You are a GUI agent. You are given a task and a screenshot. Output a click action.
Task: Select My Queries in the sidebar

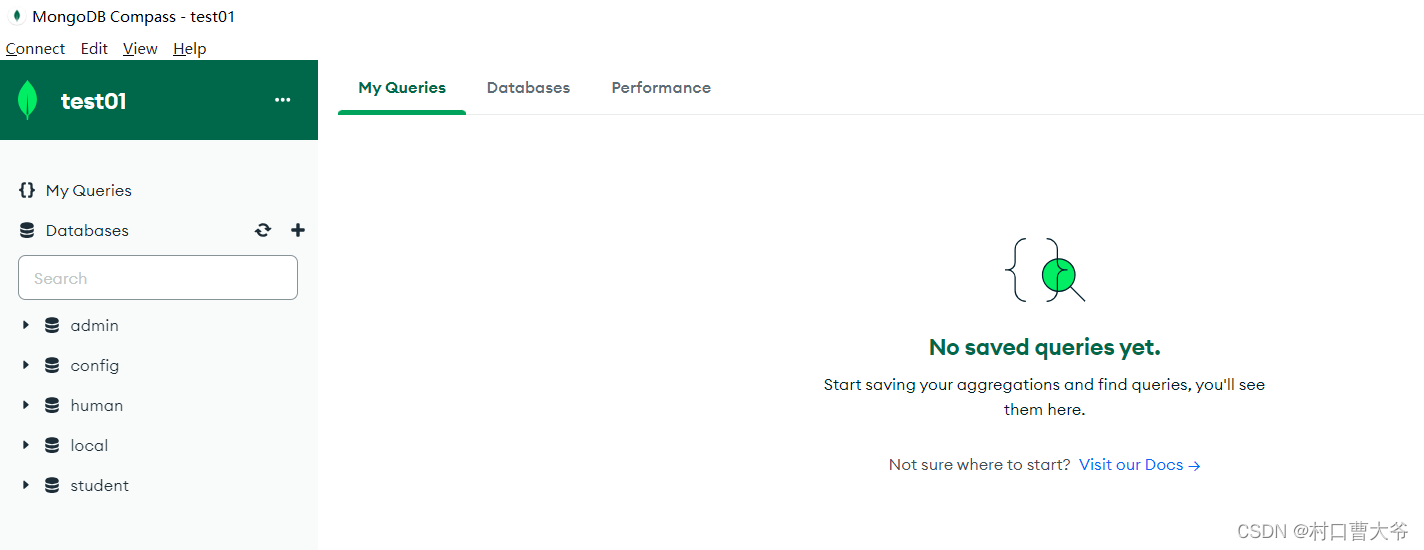pos(89,190)
